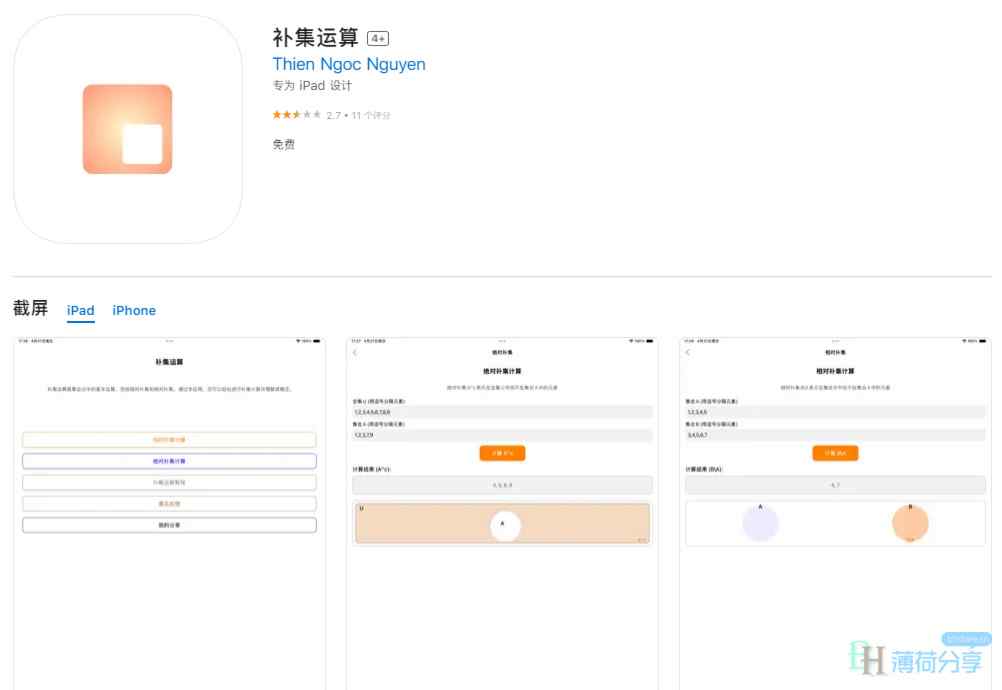Click the 补集运算 orange app icon

click(128, 129)
